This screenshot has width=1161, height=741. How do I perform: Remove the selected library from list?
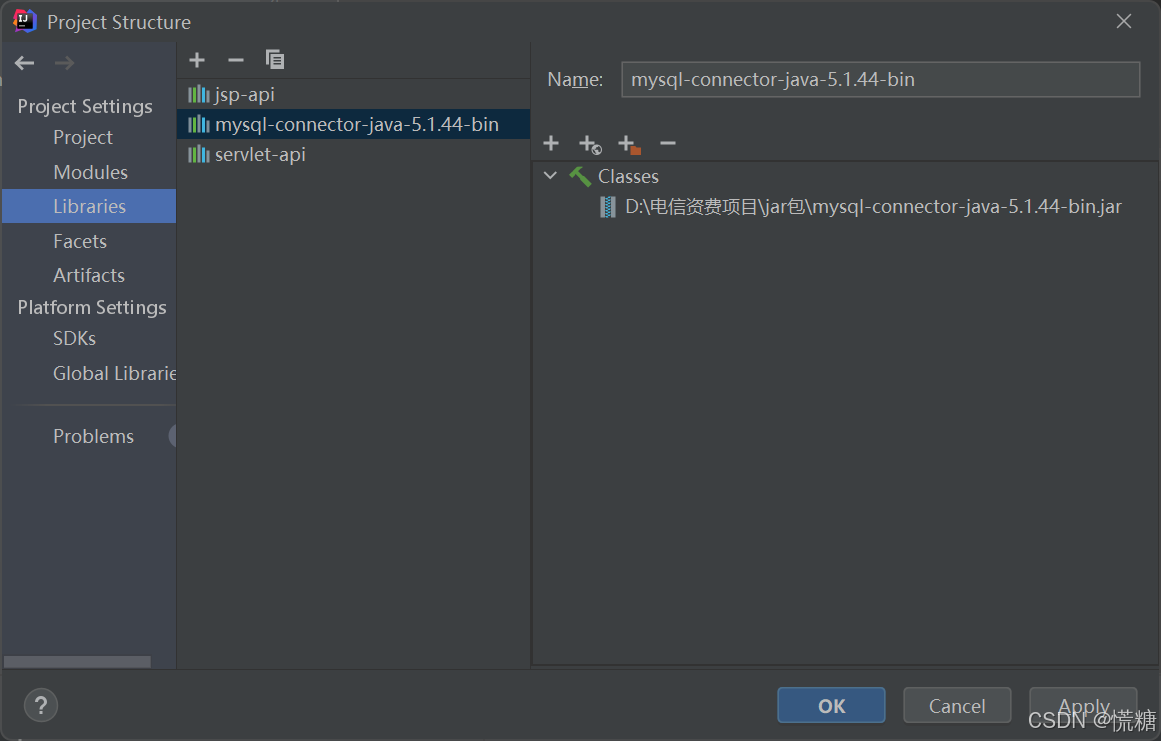[235, 60]
